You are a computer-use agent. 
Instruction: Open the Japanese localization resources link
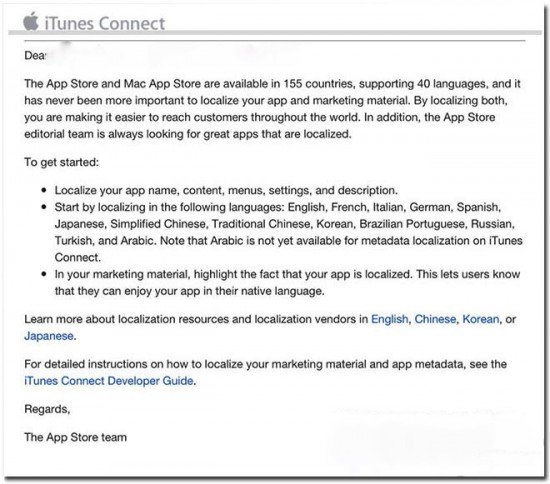click(49, 336)
